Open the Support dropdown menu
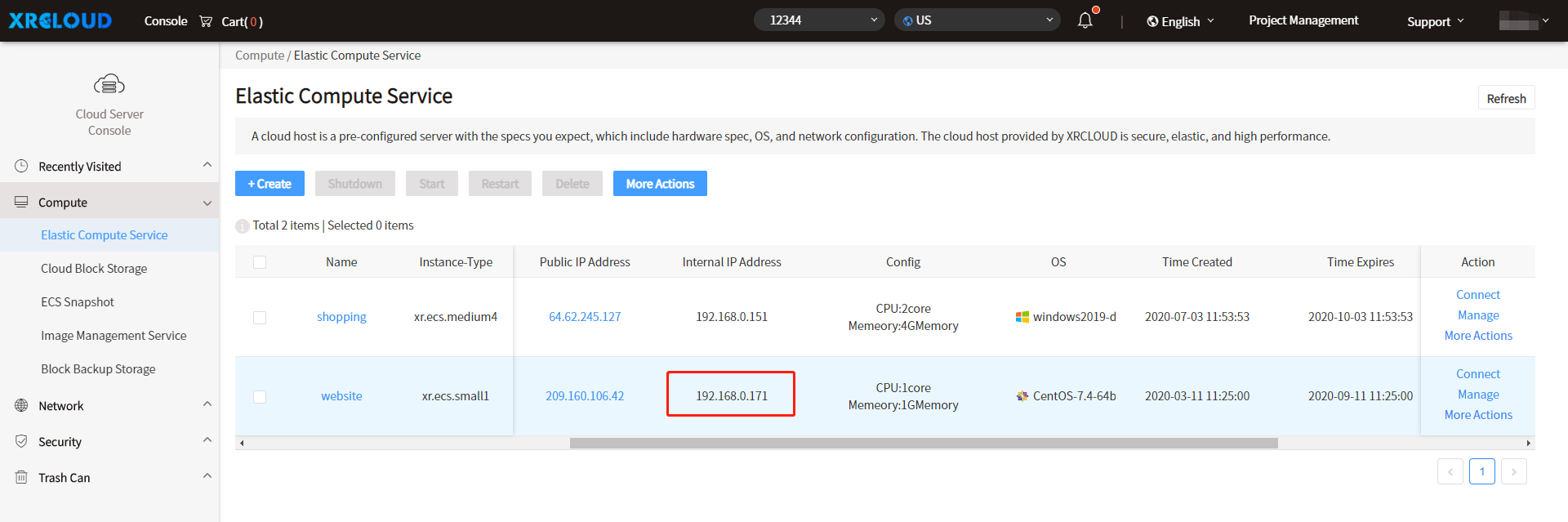 tap(1436, 21)
